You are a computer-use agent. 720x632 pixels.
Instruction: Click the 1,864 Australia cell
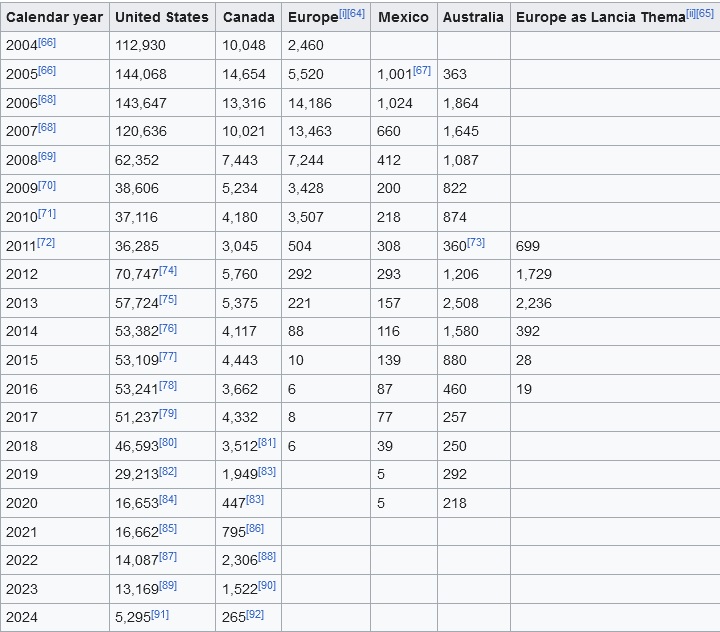(473, 103)
